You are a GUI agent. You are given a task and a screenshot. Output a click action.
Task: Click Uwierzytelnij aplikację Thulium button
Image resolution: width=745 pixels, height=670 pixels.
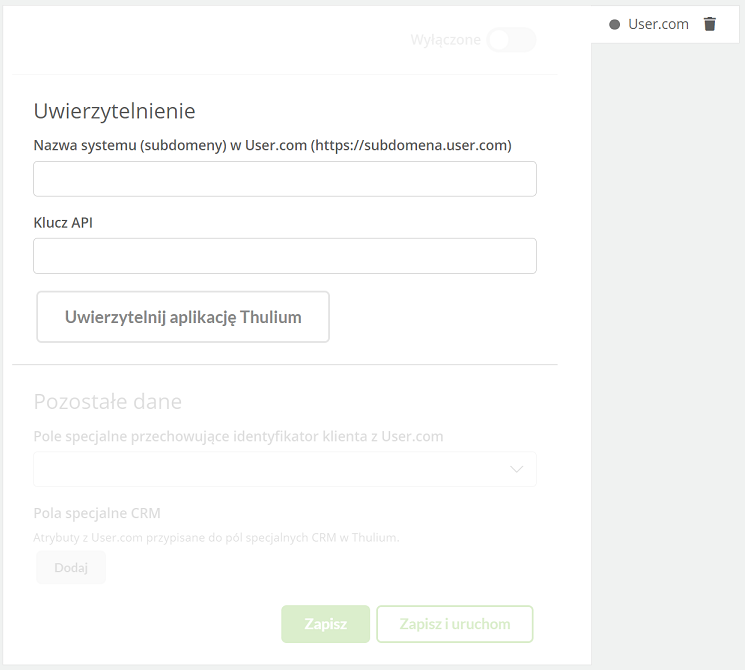point(183,317)
